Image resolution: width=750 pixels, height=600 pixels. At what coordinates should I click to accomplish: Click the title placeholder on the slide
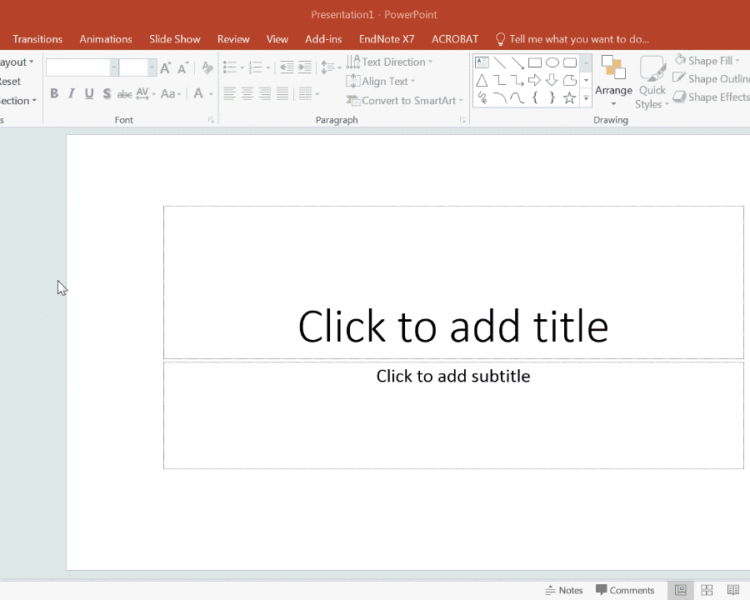[x=453, y=326]
